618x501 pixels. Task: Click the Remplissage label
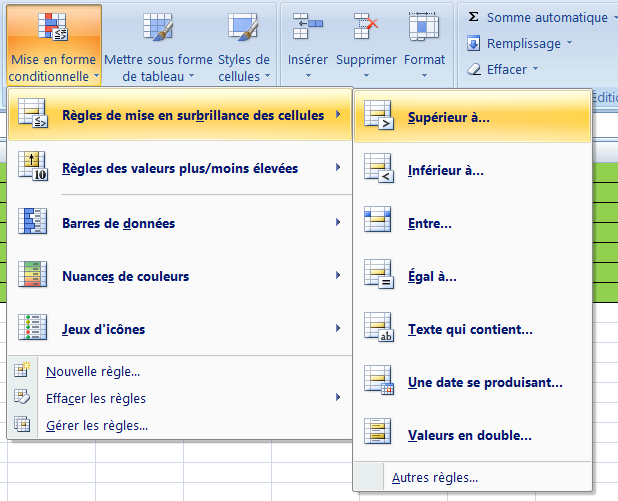[524, 43]
